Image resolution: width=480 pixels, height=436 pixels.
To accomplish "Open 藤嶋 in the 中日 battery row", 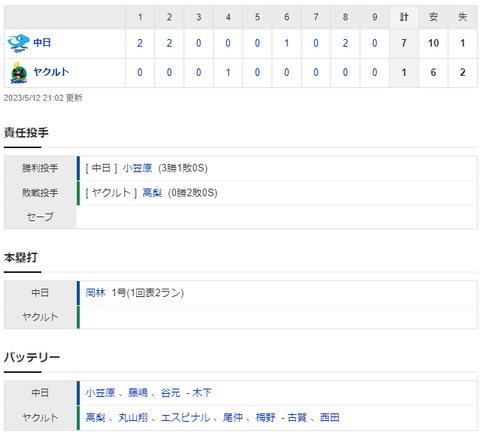I will [138, 393].
